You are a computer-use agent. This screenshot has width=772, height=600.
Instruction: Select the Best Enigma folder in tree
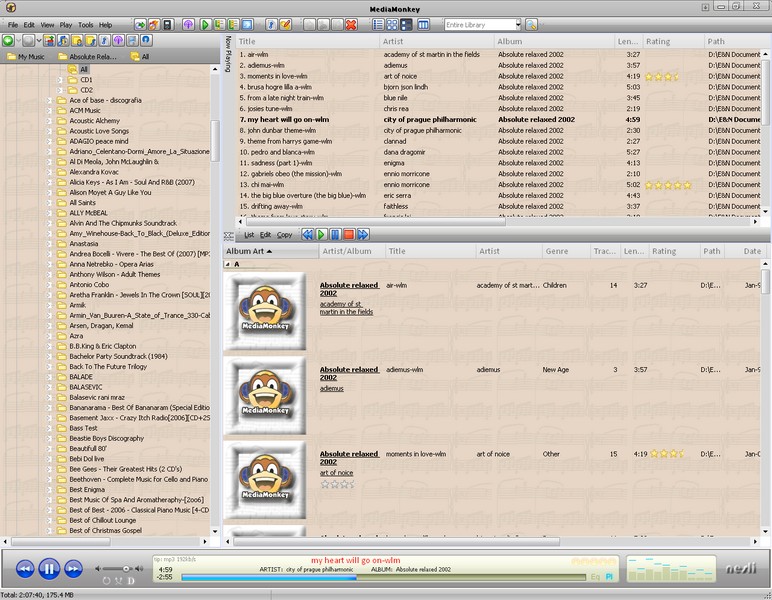(x=87, y=490)
